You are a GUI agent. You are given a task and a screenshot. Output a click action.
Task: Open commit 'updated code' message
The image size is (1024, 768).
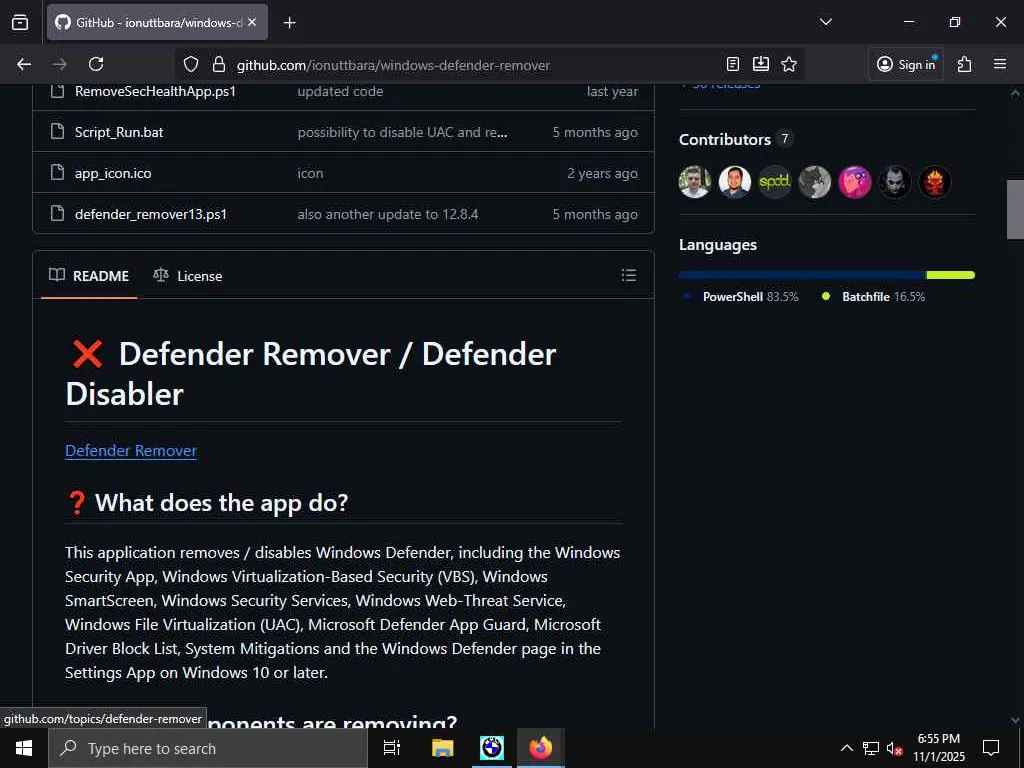(x=340, y=91)
